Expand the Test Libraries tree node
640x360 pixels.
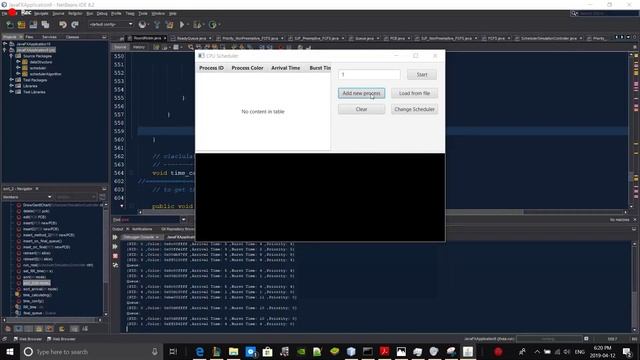(x=11, y=92)
